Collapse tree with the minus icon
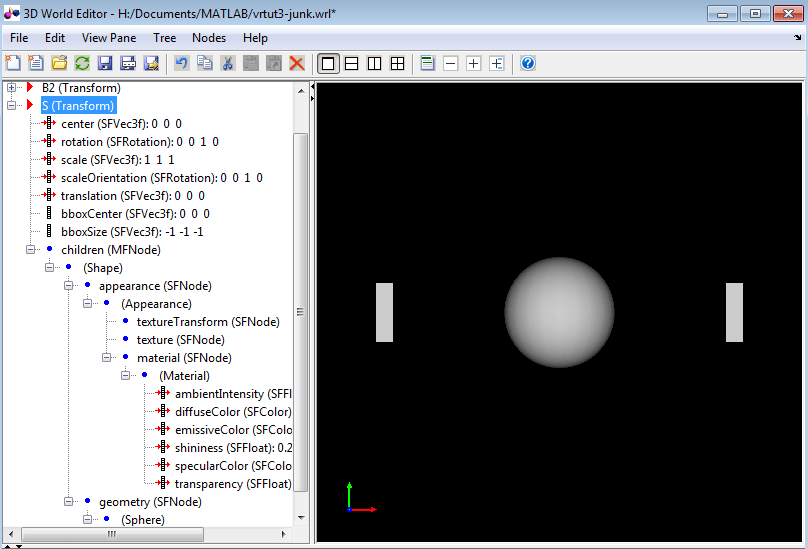Viewport: 808px width, 549px height. tap(450, 63)
